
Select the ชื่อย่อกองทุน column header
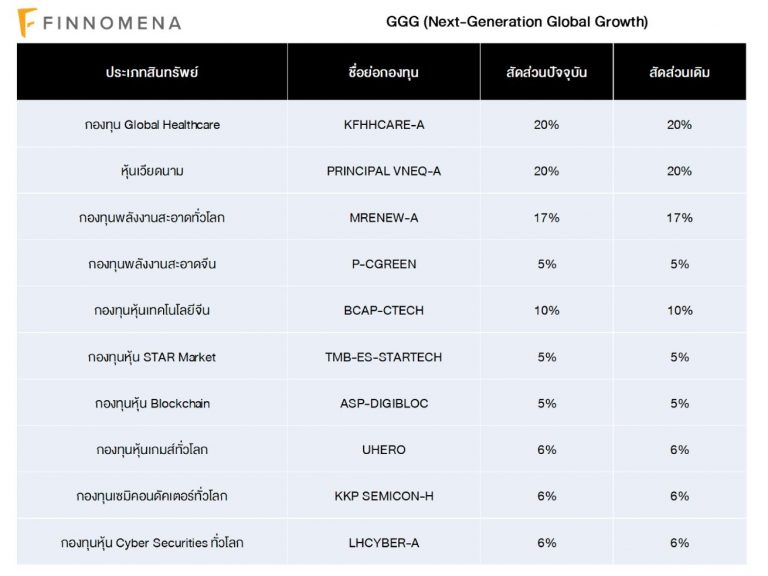click(383, 73)
